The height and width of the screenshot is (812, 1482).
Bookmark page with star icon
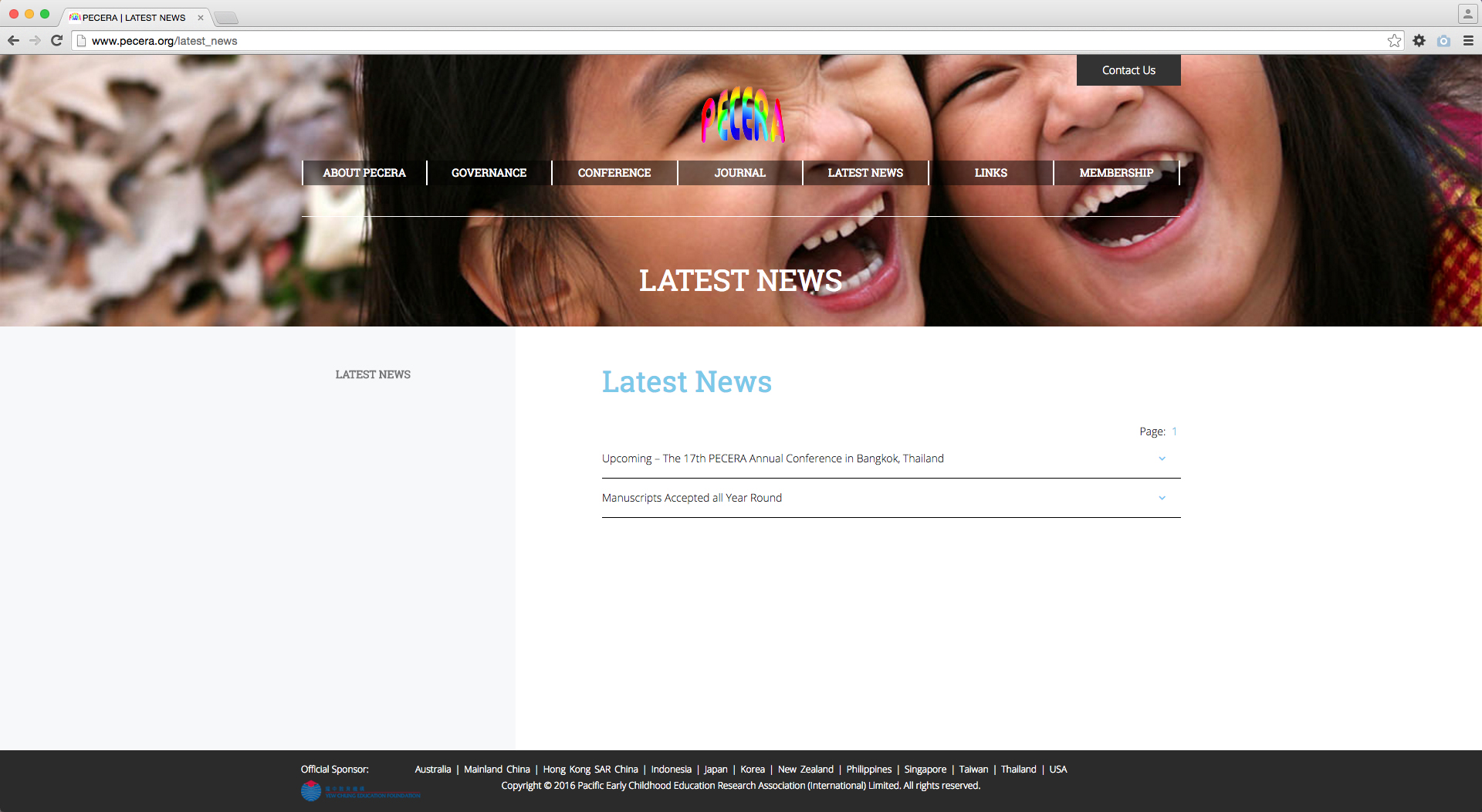tap(1394, 41)
